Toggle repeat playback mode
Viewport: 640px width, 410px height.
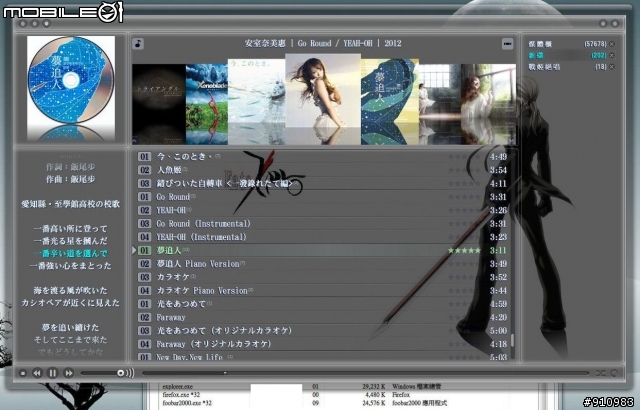tap(614, 373)
